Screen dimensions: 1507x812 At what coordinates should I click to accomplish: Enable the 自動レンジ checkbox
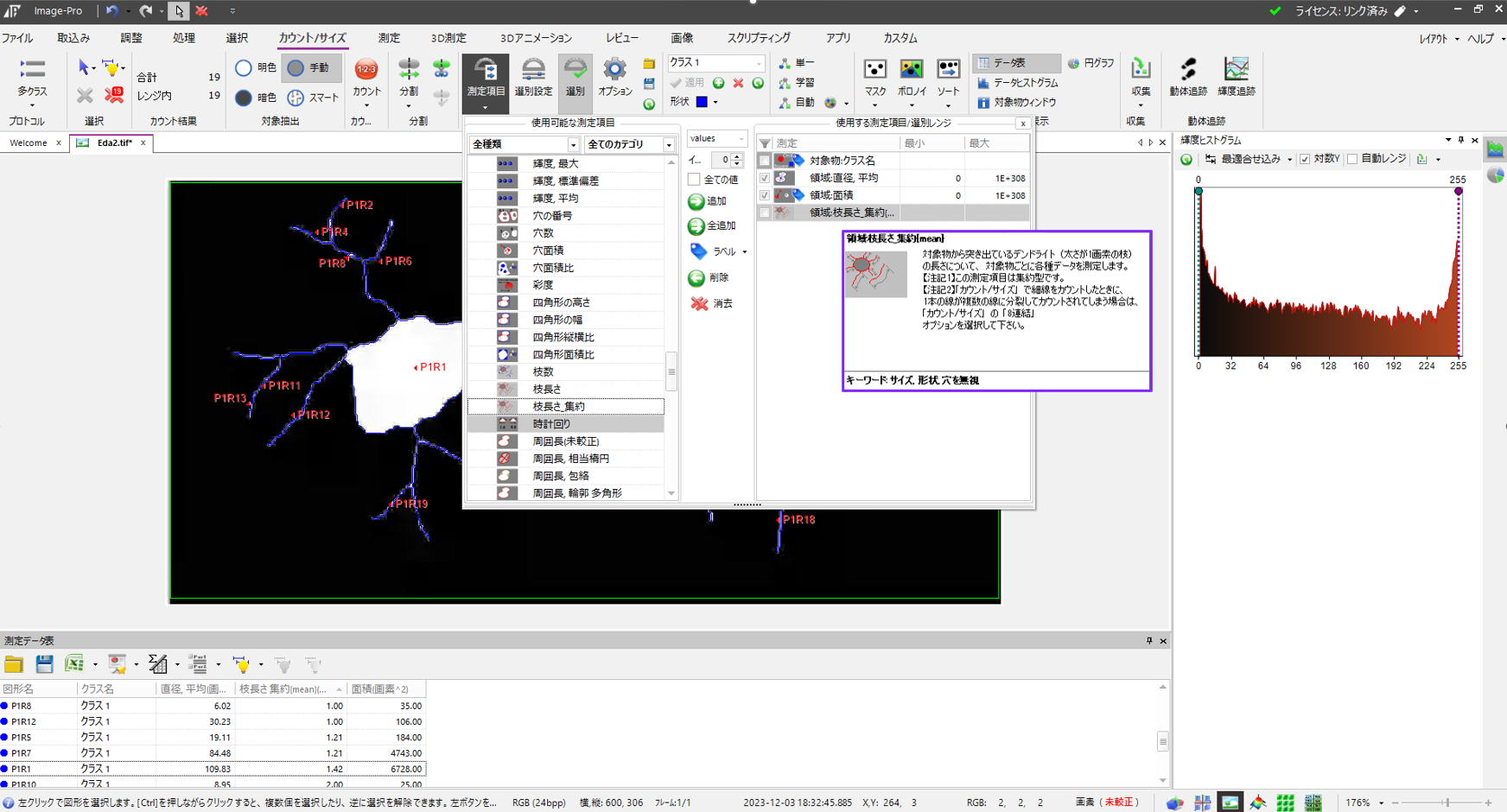pyautogui.click(x=1352, y=159)
